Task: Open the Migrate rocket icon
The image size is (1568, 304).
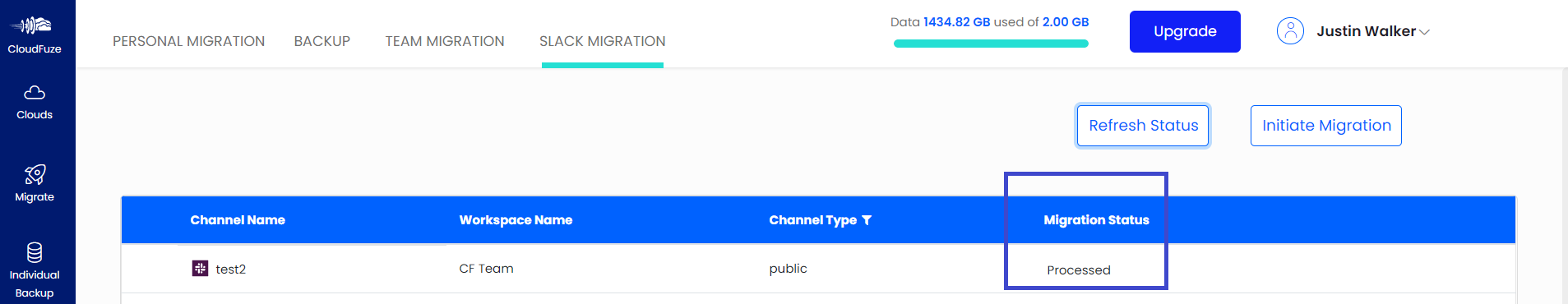Action: (35, 174)
